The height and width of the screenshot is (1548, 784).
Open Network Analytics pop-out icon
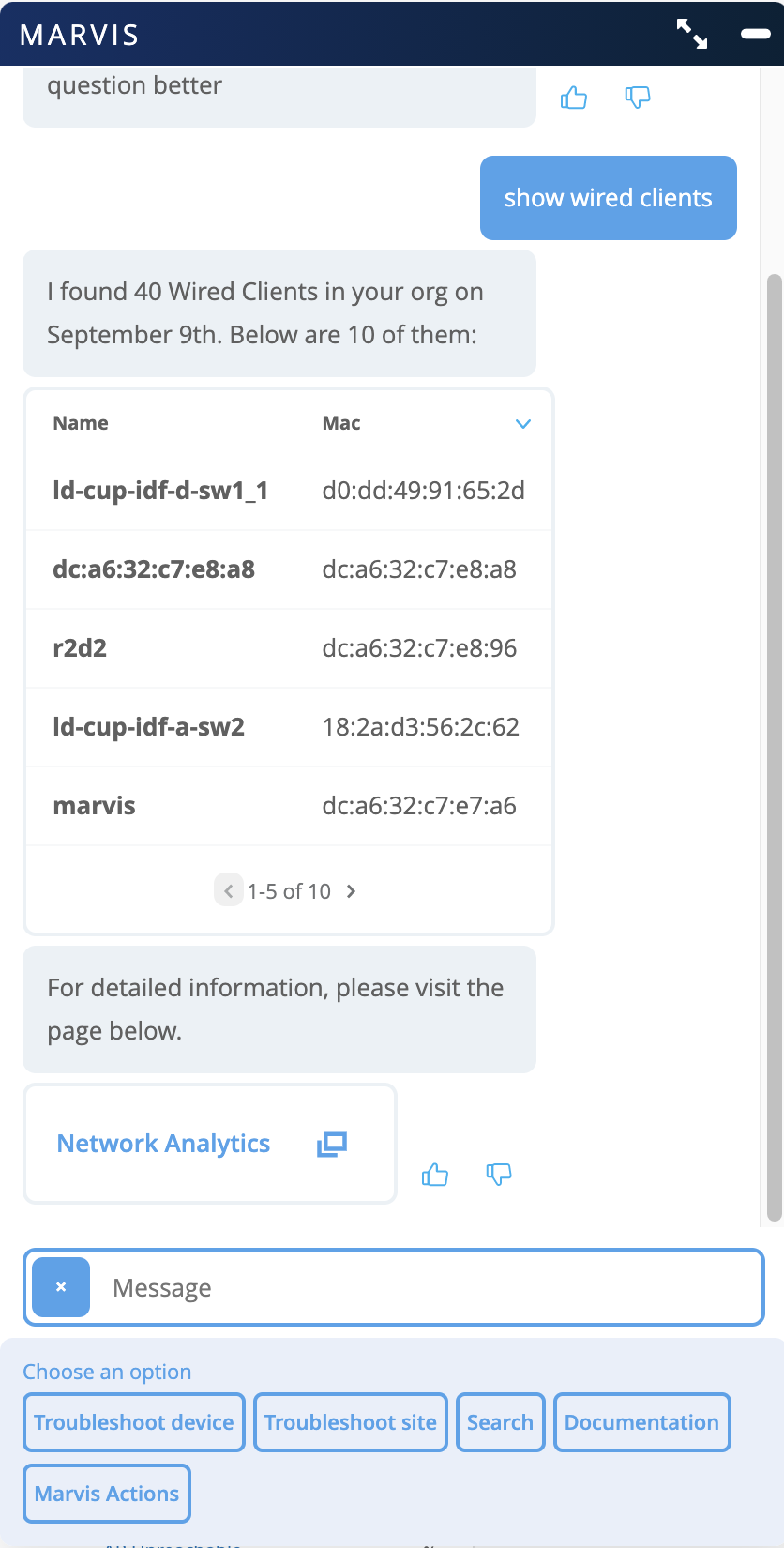[x=332, y=1144]
